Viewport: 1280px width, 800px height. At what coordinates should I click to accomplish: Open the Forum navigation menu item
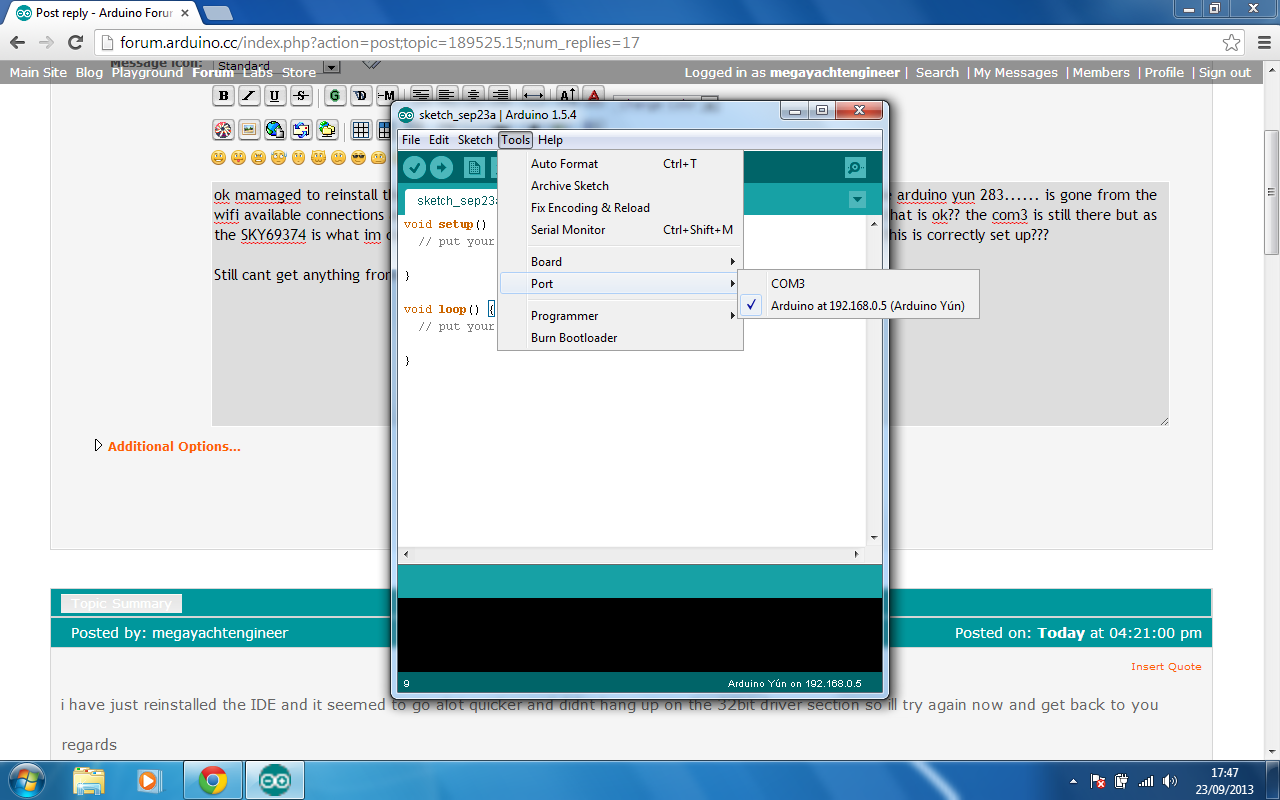pos(212,72)
